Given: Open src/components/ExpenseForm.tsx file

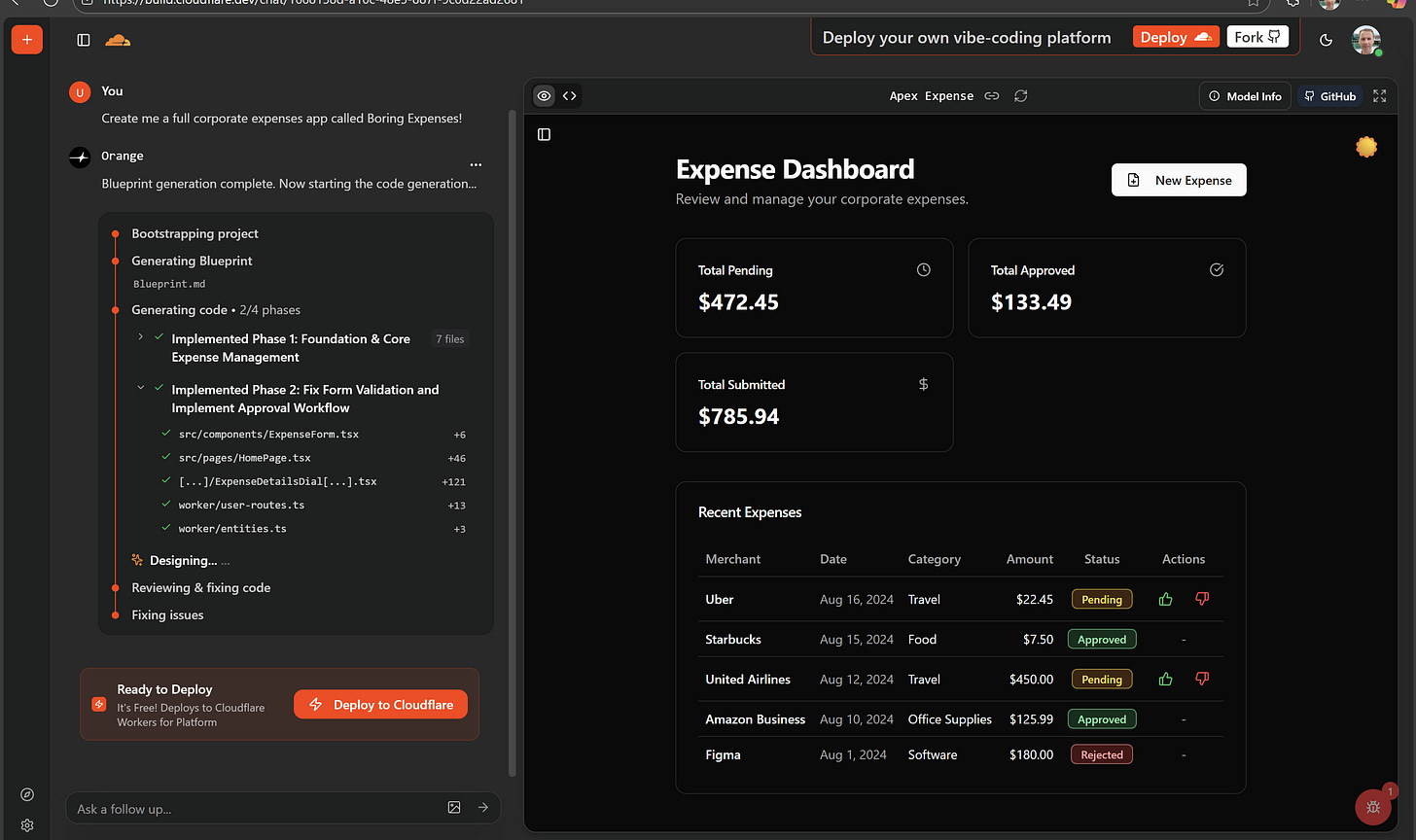Looking at the screenshot, I should pos(268,434).
